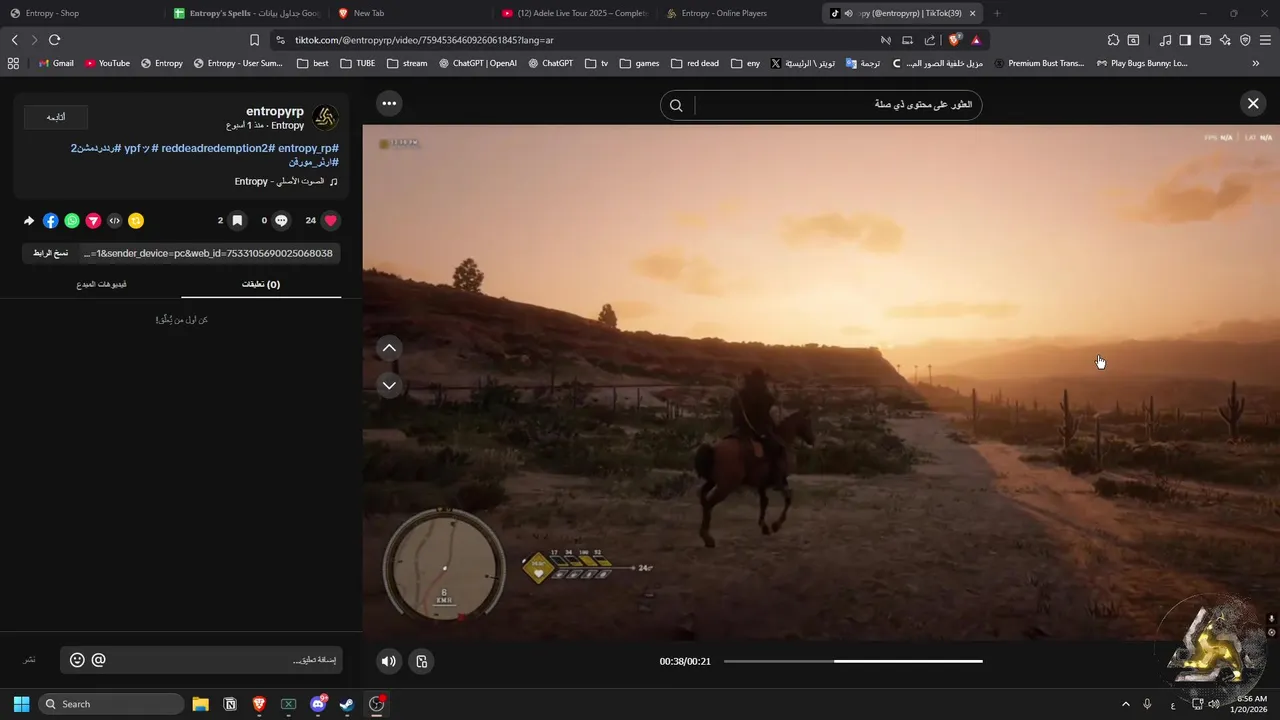
Task: Go to the previous video
Action: [389, 348]
